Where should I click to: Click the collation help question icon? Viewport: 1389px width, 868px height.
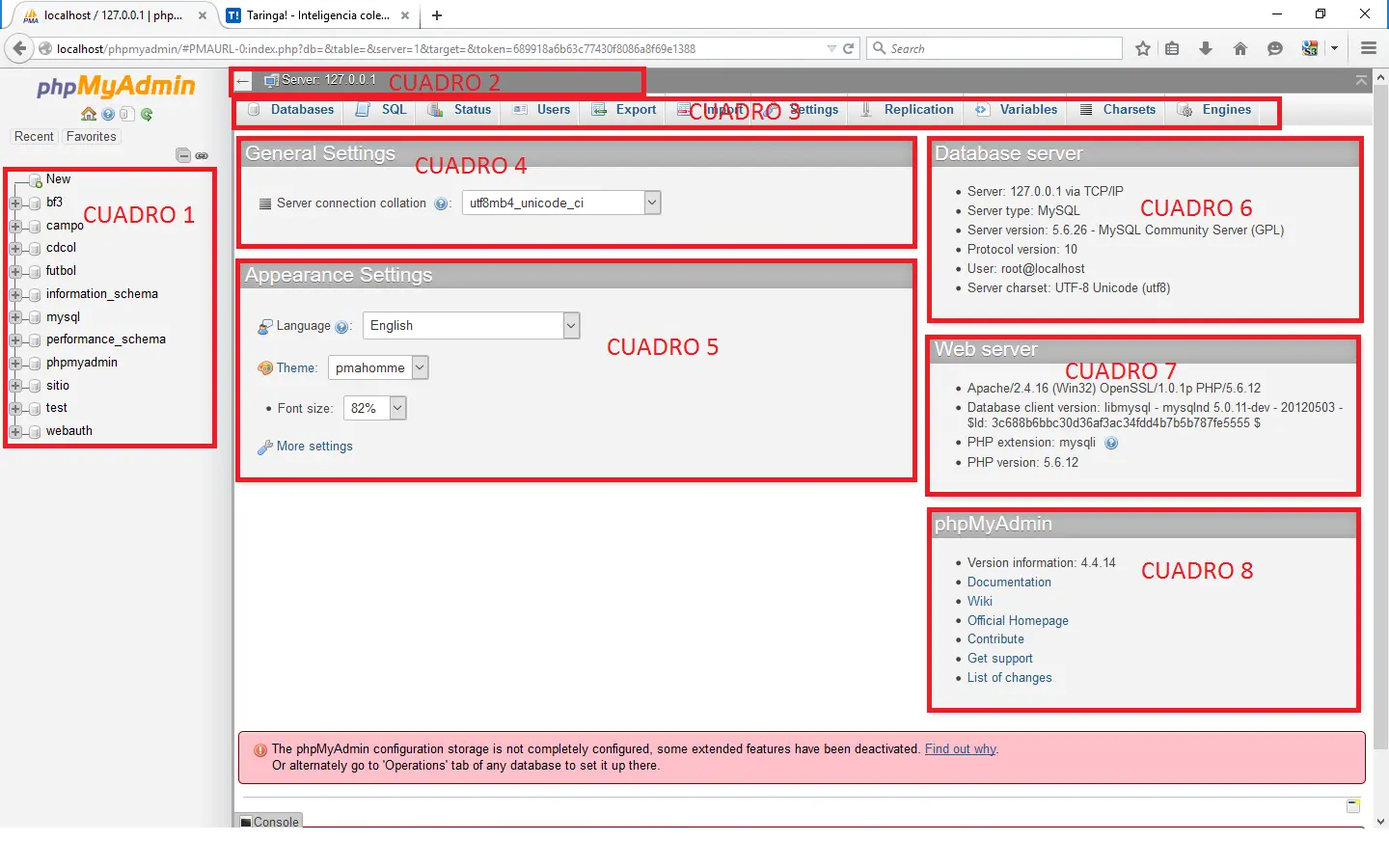click(x=441, y=203)
